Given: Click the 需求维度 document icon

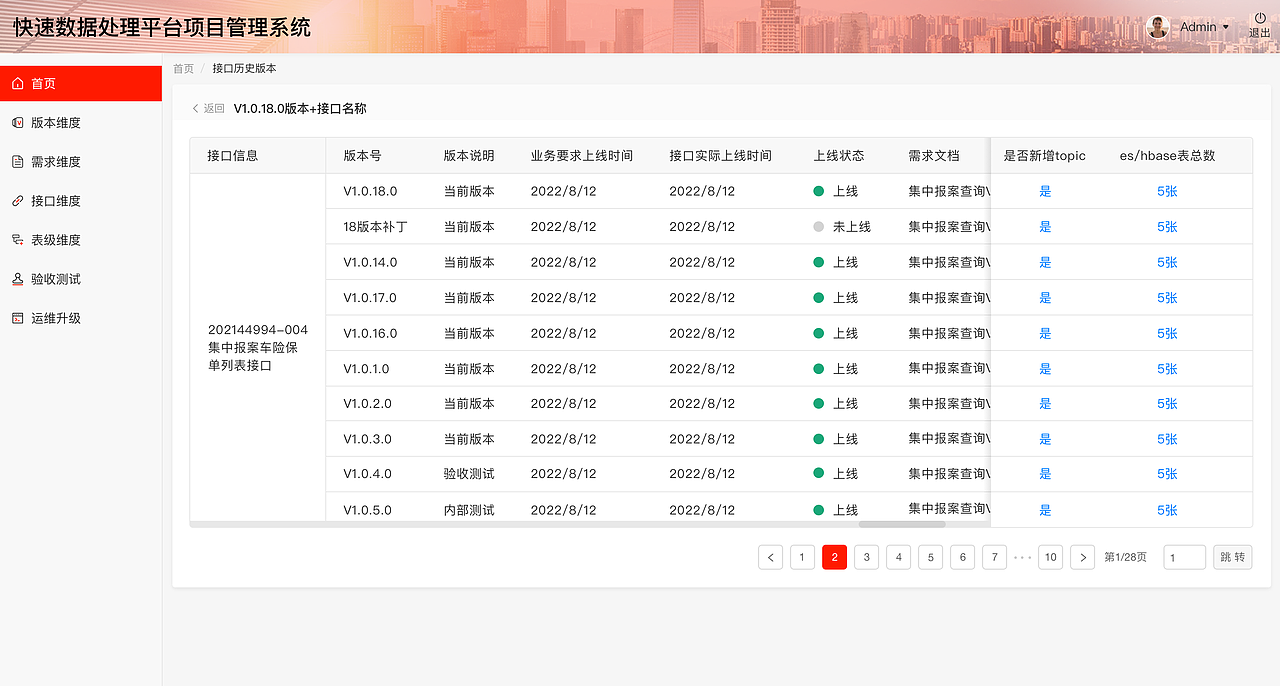Looking at the screenshot, I should pyautogui.click(x=18, y=162).
